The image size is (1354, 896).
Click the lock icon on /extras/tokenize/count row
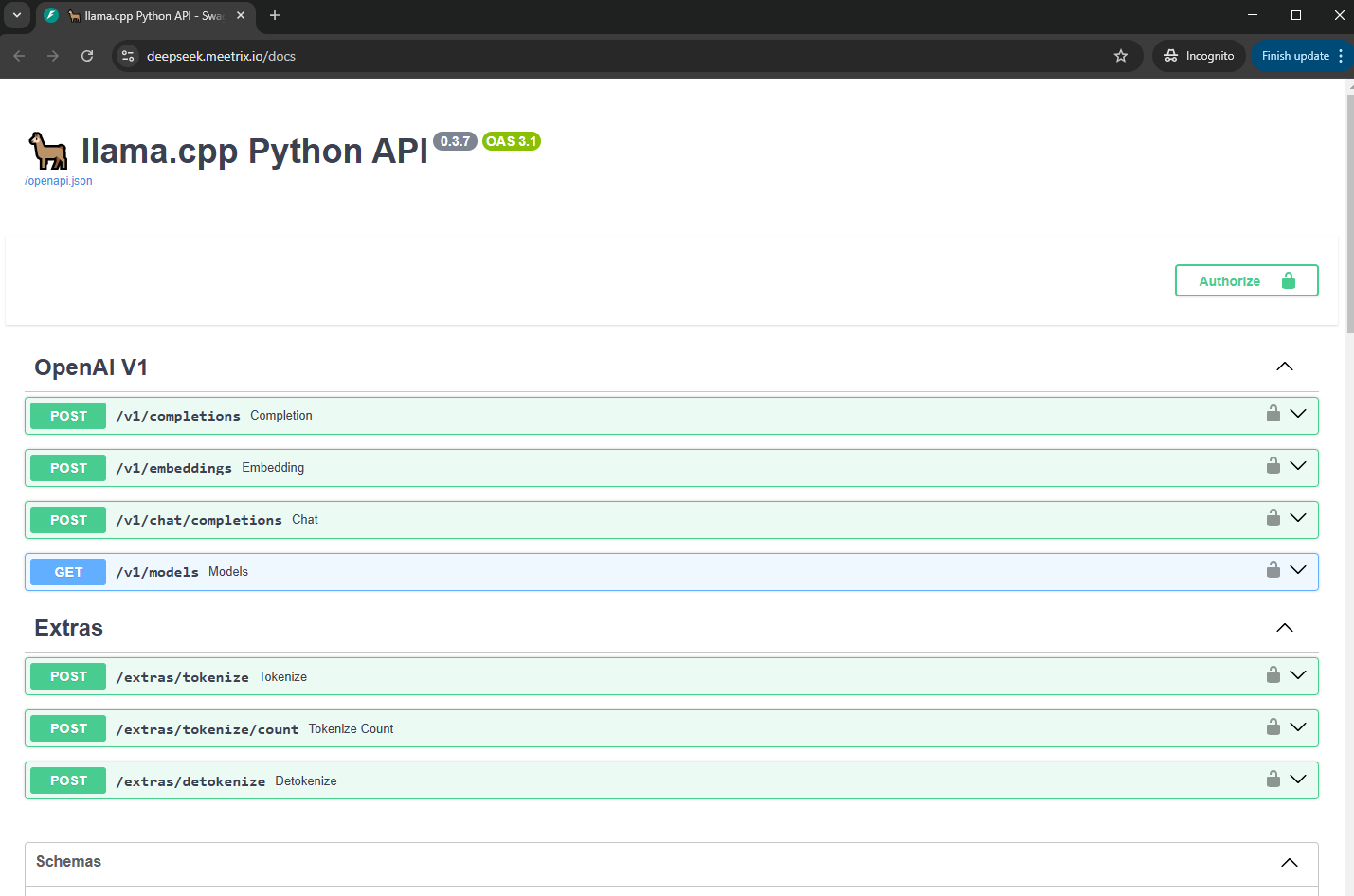[x=1273, y=726]
